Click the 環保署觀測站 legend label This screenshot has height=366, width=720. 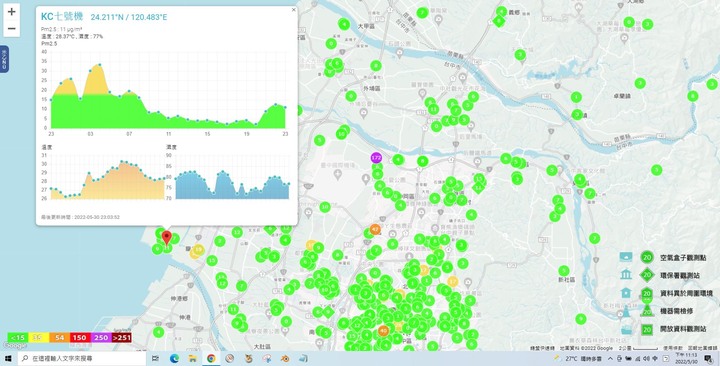click(680, 276)
